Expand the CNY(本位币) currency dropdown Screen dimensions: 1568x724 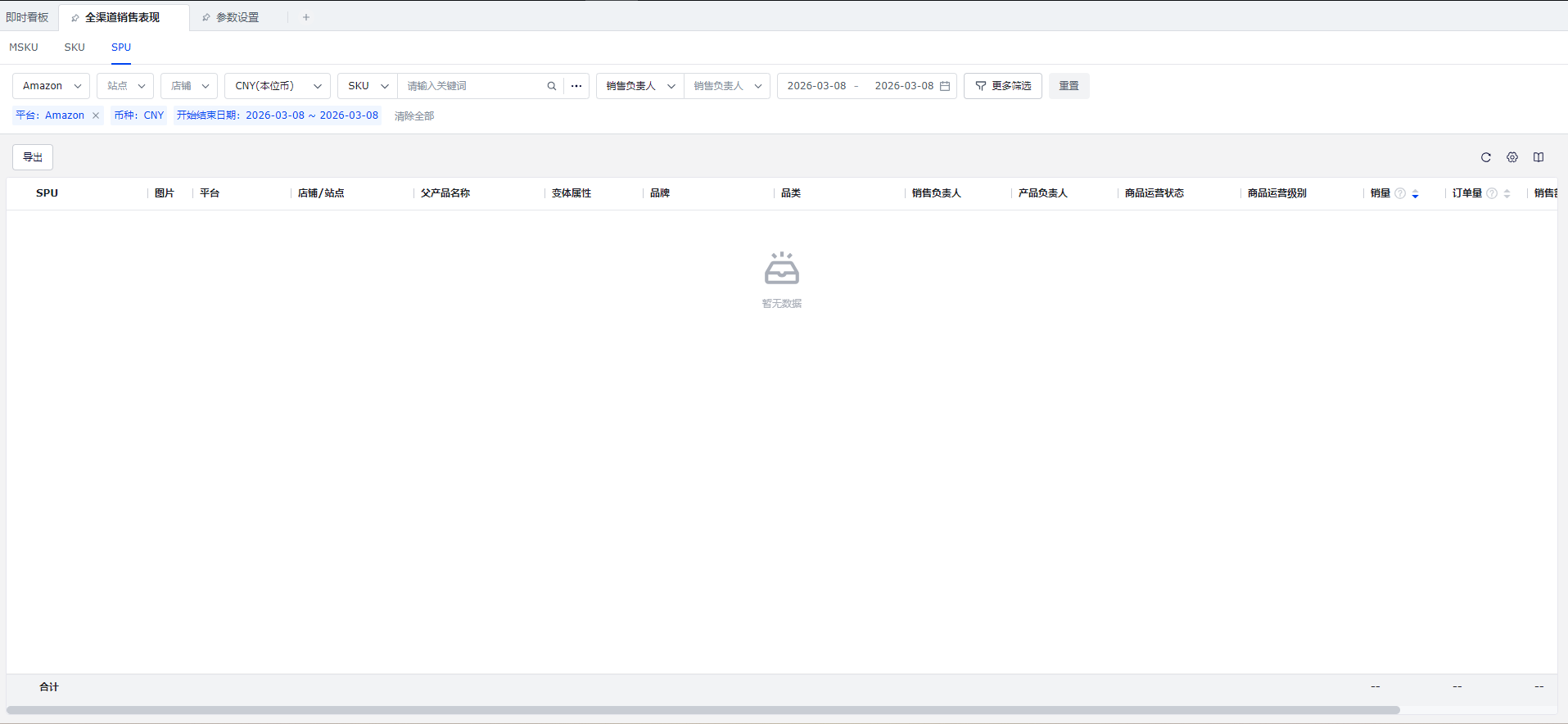click(278, 86)
